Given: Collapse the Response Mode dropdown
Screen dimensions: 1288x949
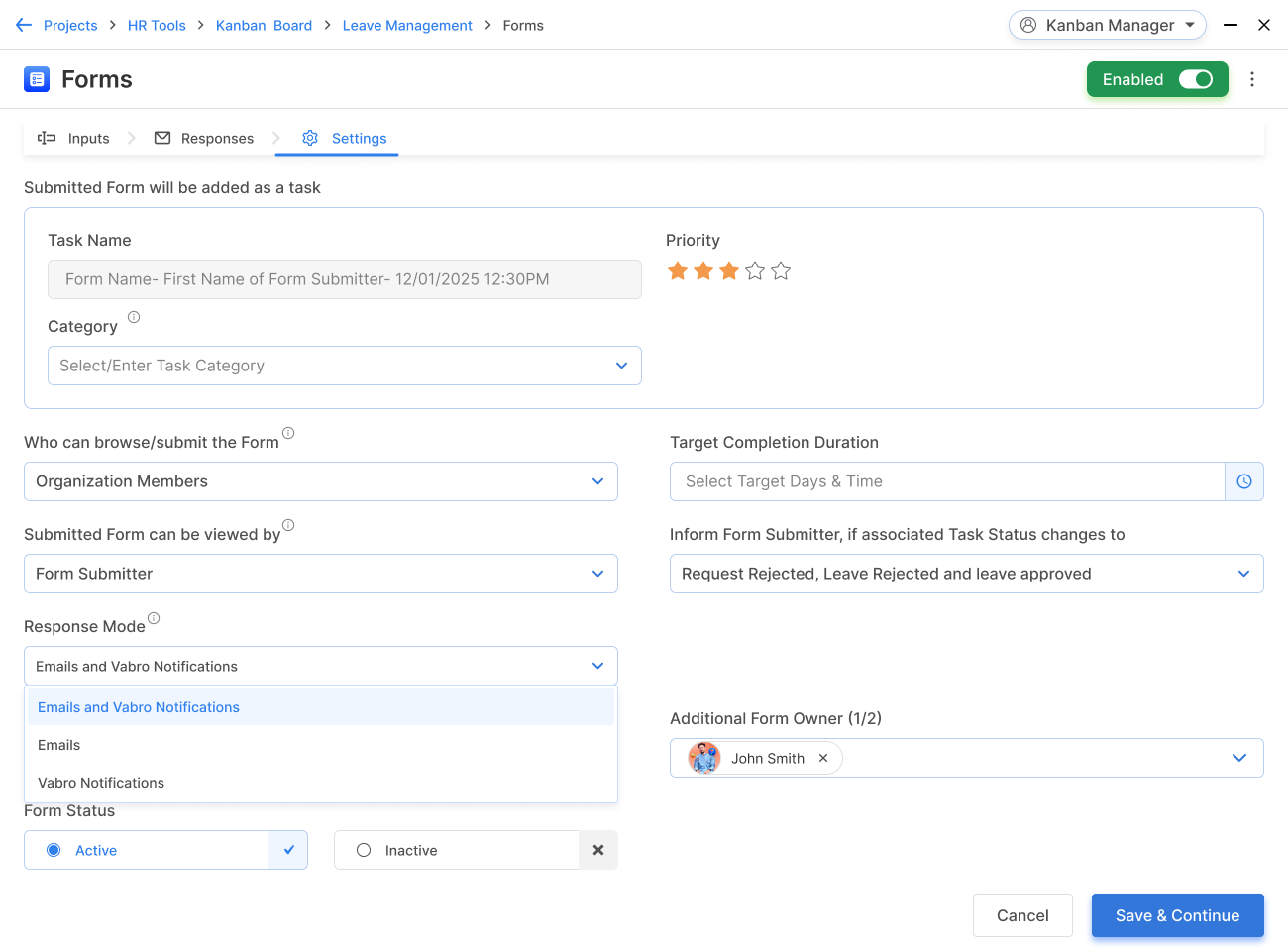Looking at the screenshot, I should (321, 666).
